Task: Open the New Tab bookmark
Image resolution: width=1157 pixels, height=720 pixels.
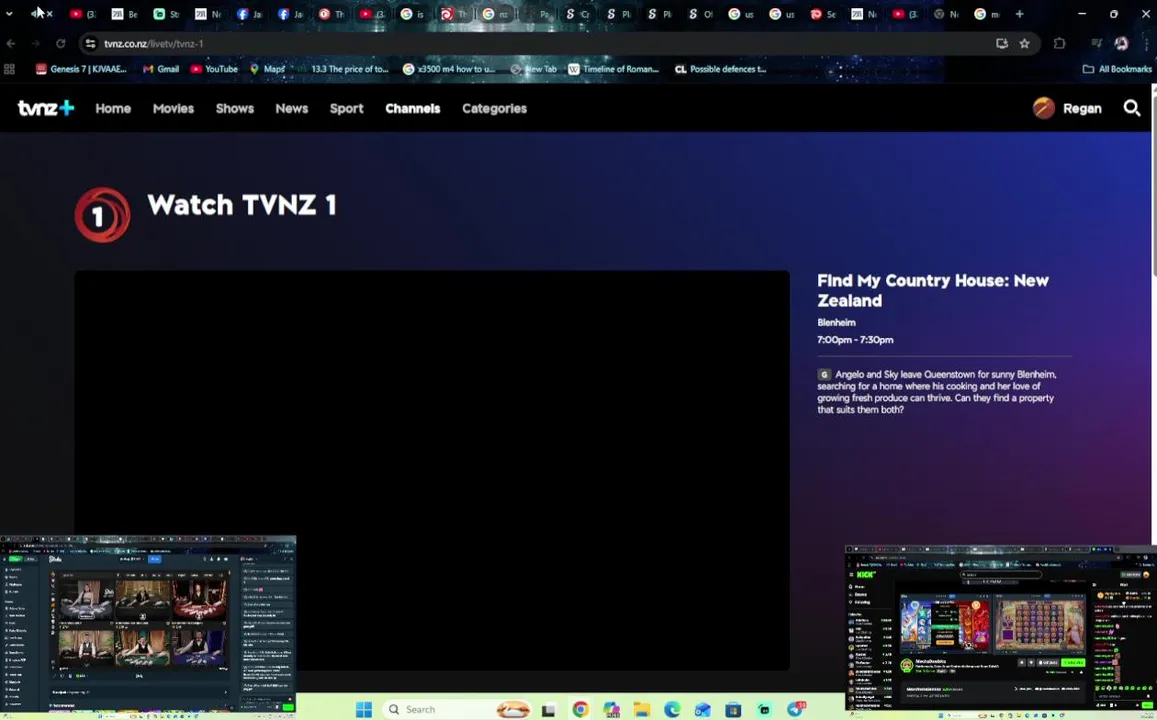Action: click(533, 69)
